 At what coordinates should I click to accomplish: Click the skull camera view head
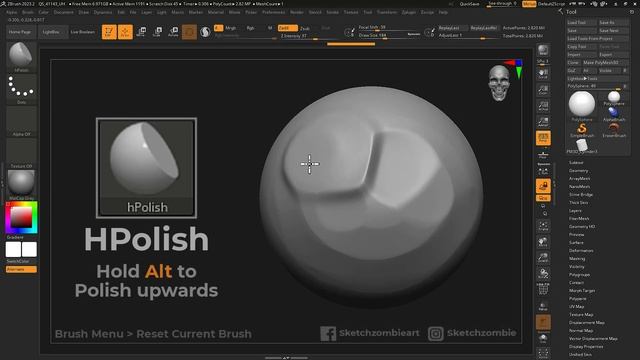tap(499, 83)
